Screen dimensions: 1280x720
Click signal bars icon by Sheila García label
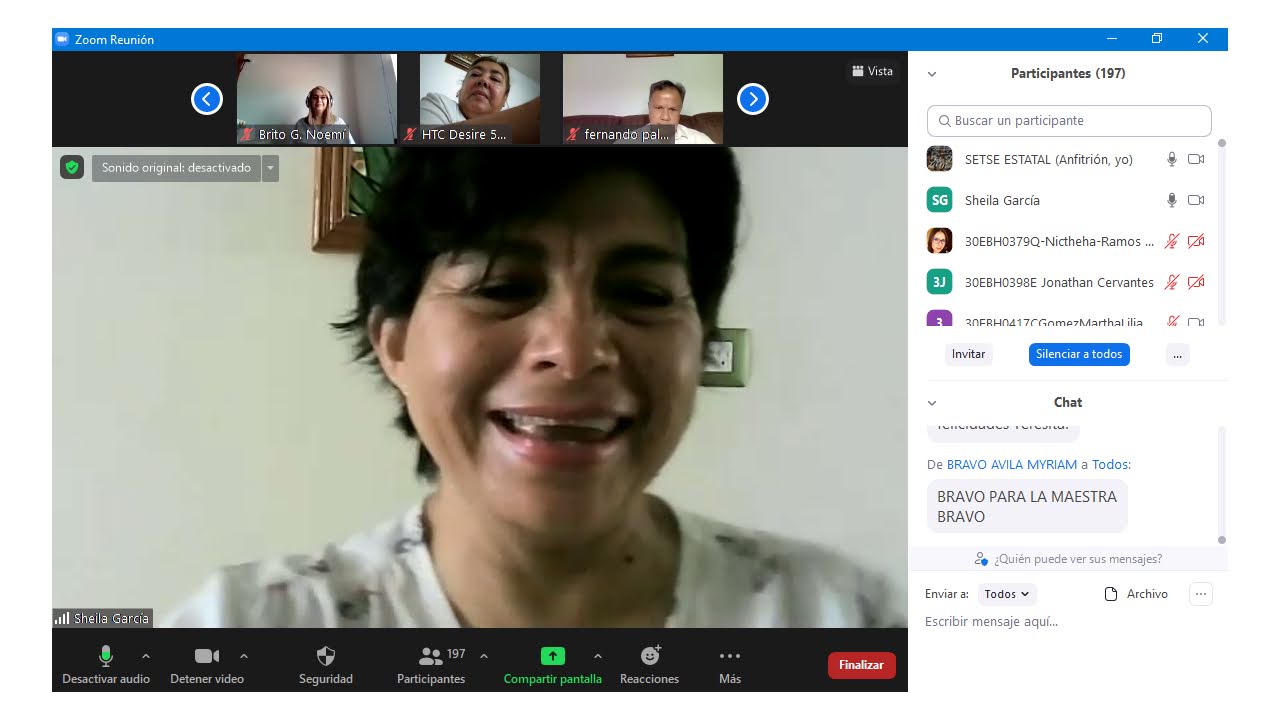tap(62, 619)
